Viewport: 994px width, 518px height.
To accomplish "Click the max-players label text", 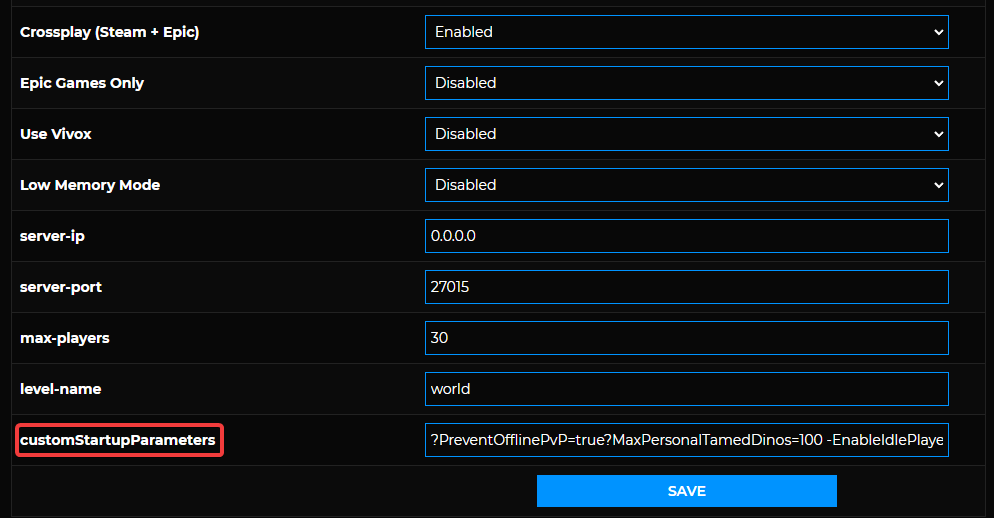I will (x=65, y=339).
